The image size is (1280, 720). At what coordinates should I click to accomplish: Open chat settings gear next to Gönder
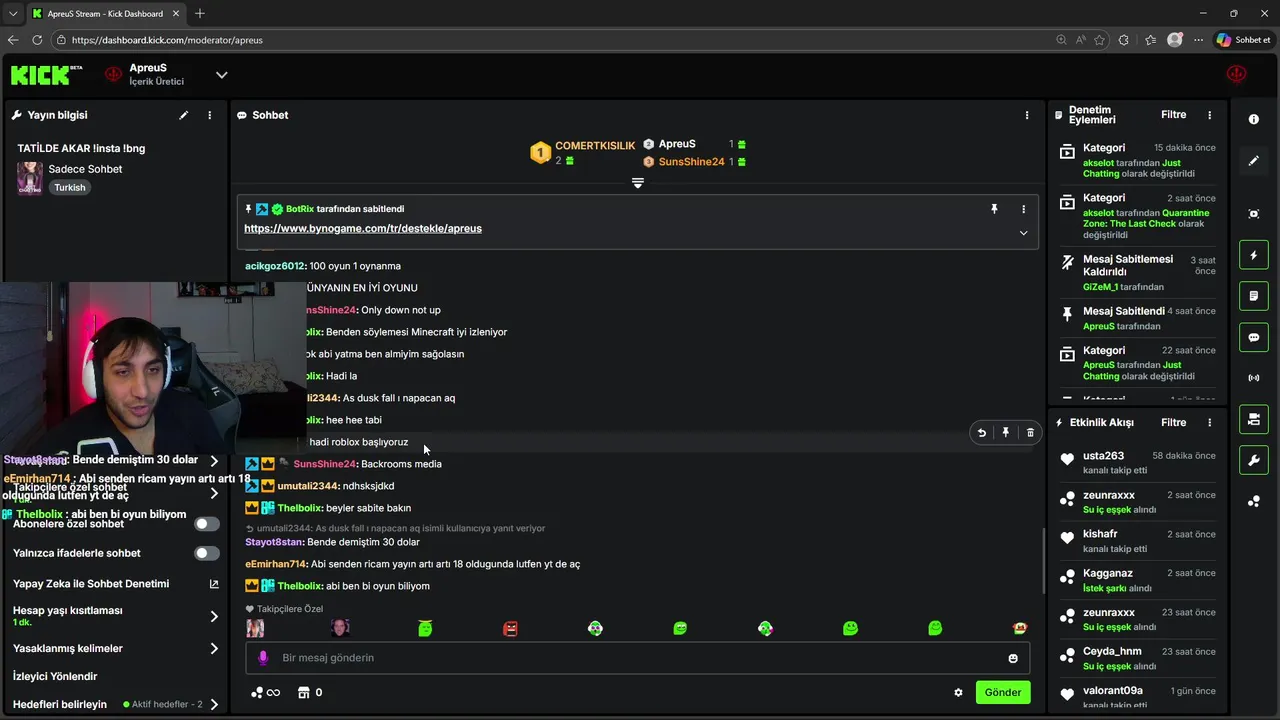click(958, 692)
